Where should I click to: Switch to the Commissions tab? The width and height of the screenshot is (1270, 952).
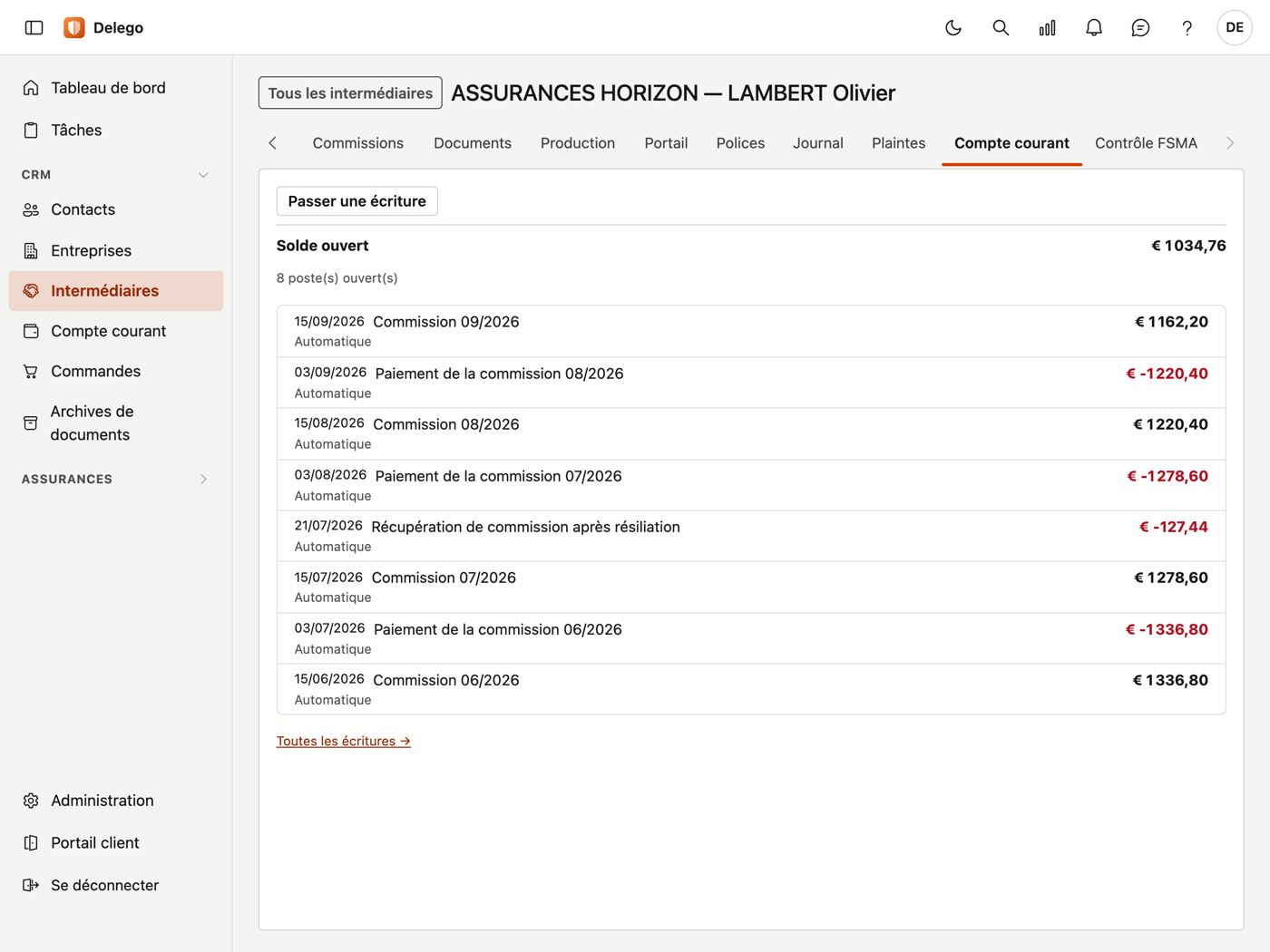(x=358, y=143)
